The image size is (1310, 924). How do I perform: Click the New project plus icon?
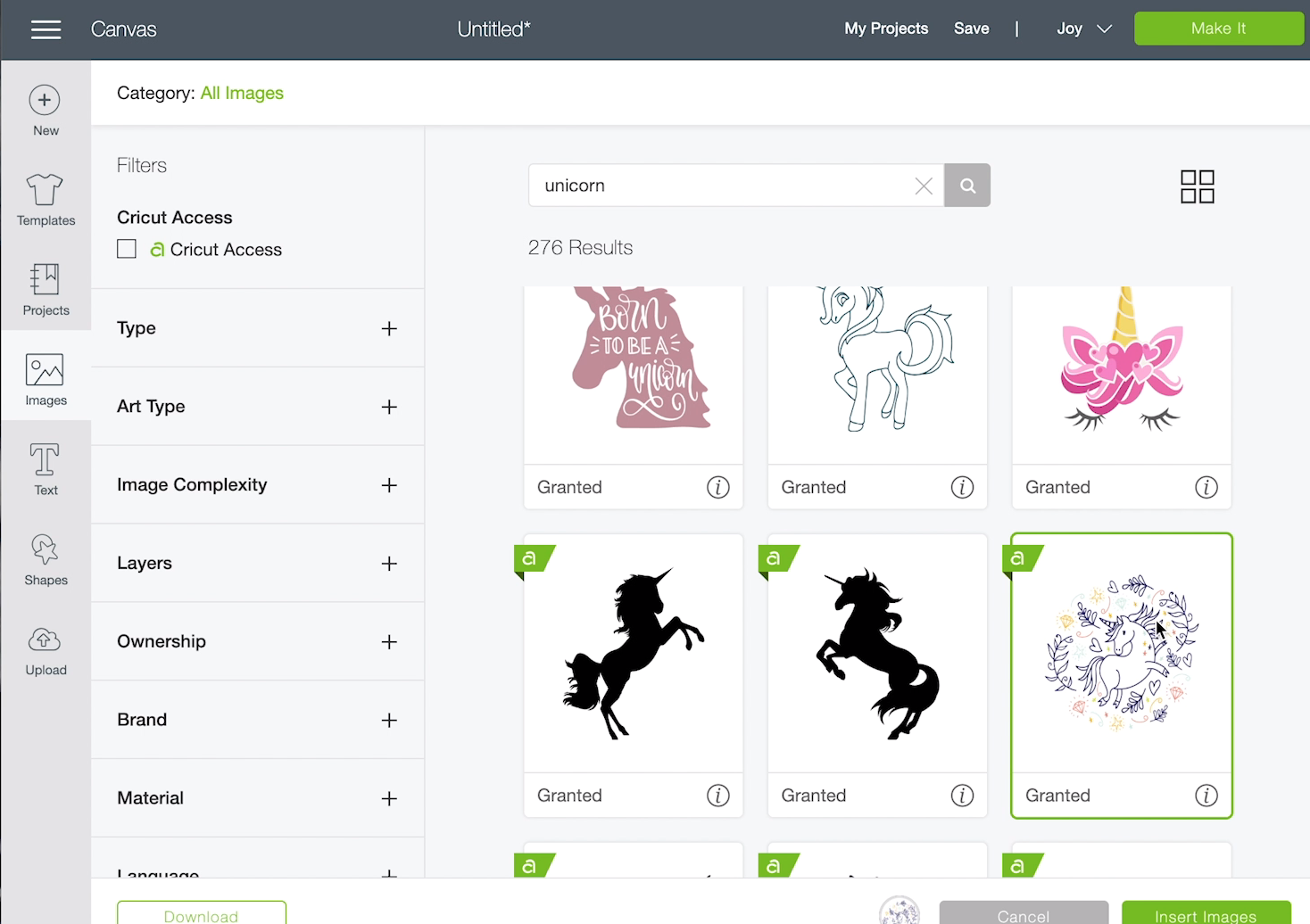(x=45, y=100)
